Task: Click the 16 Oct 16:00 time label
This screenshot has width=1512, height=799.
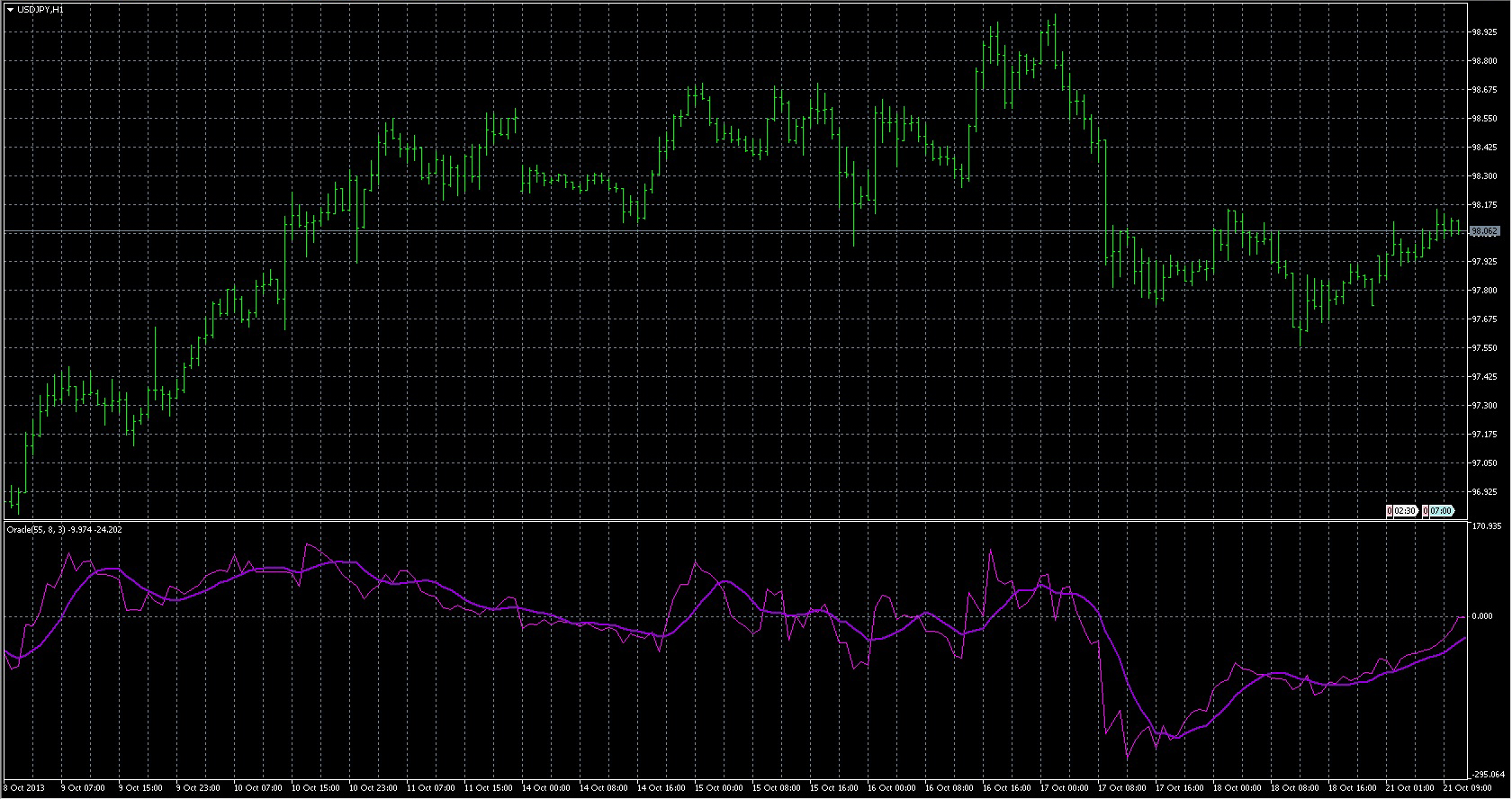Action: pyautogui.click(x=1006, y=788)
